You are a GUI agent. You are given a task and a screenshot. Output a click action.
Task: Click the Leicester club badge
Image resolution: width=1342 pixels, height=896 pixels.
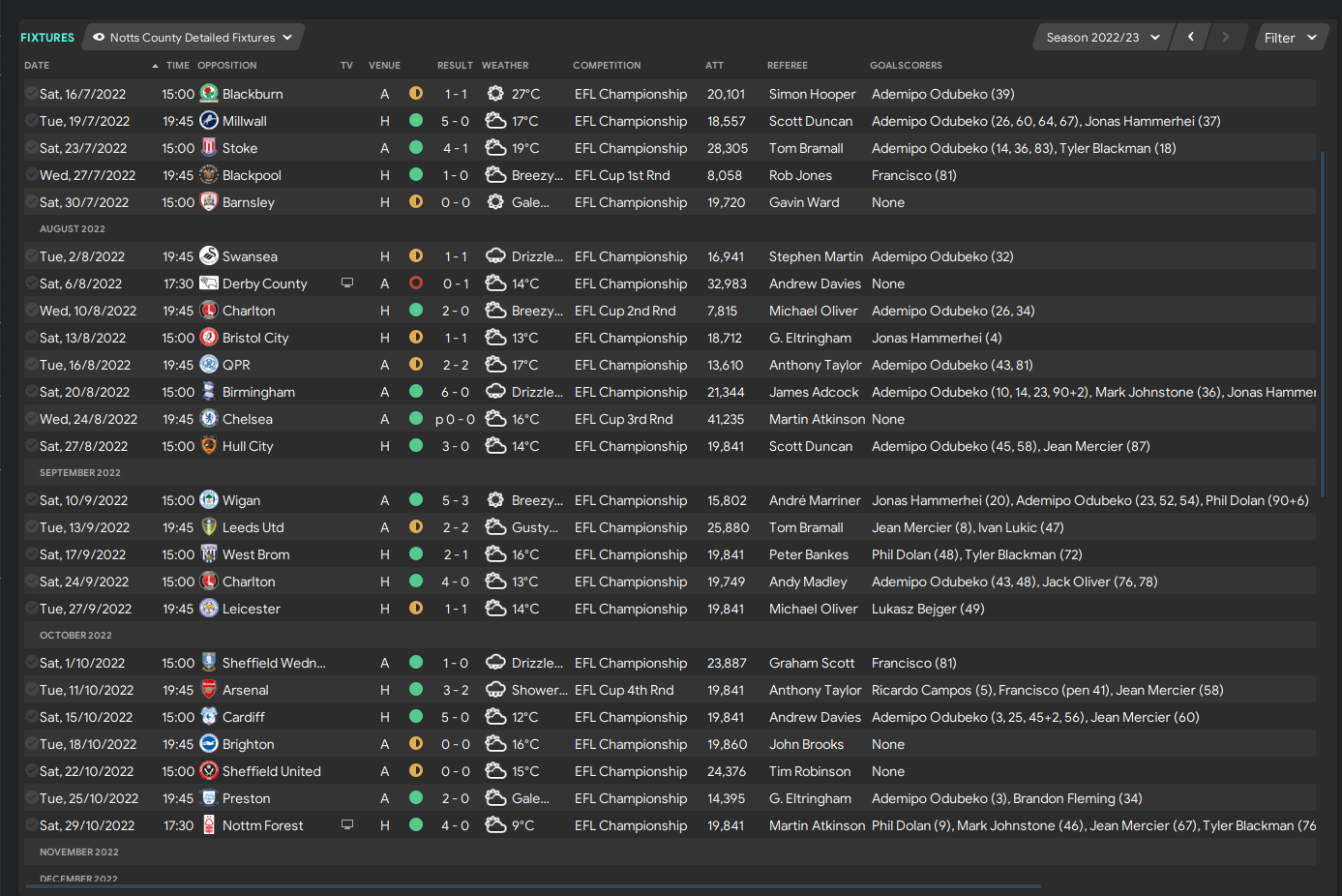click(208, 609)
